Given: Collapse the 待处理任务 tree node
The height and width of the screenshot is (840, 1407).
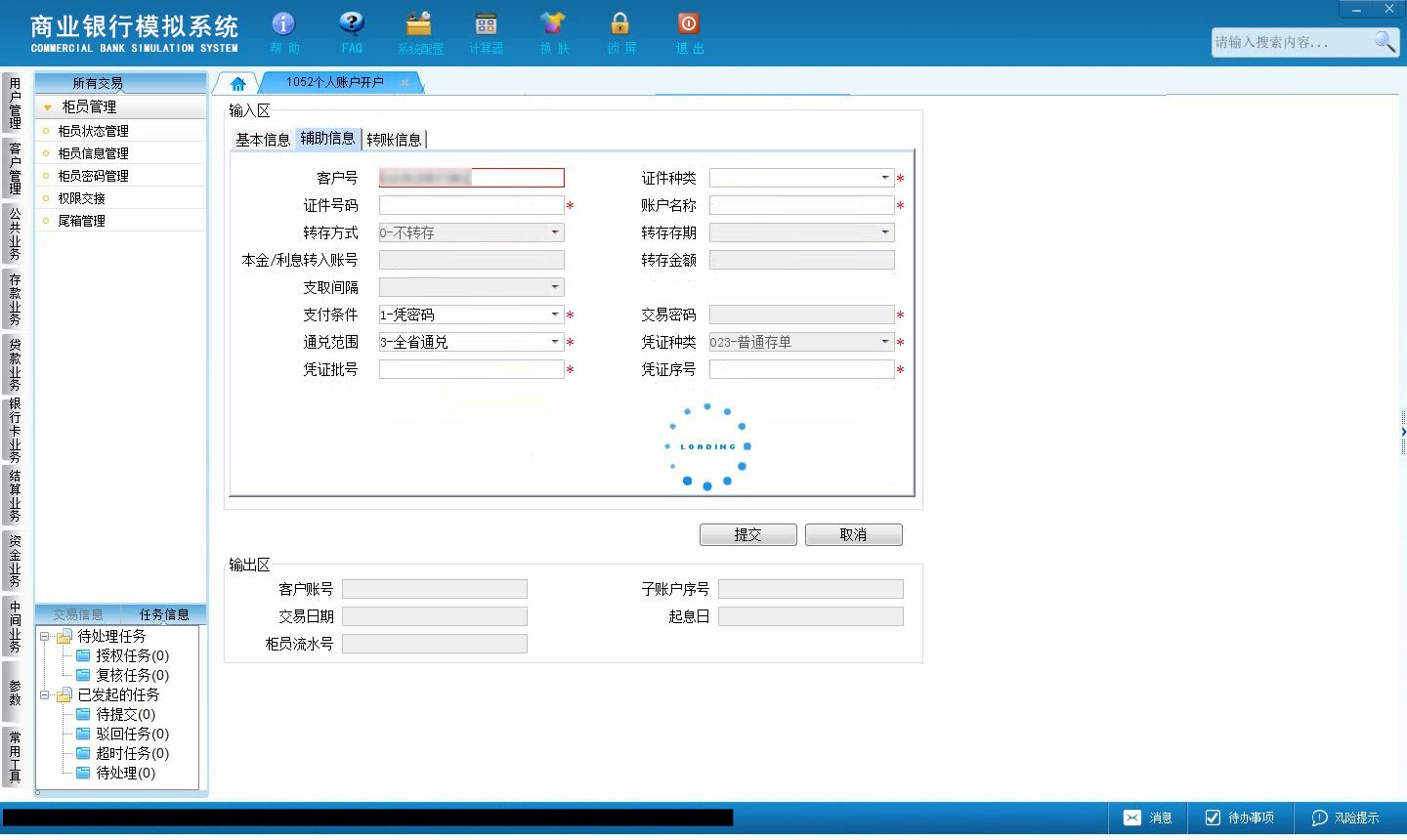Looking at the screenshot, I should (x=44, y=636).
